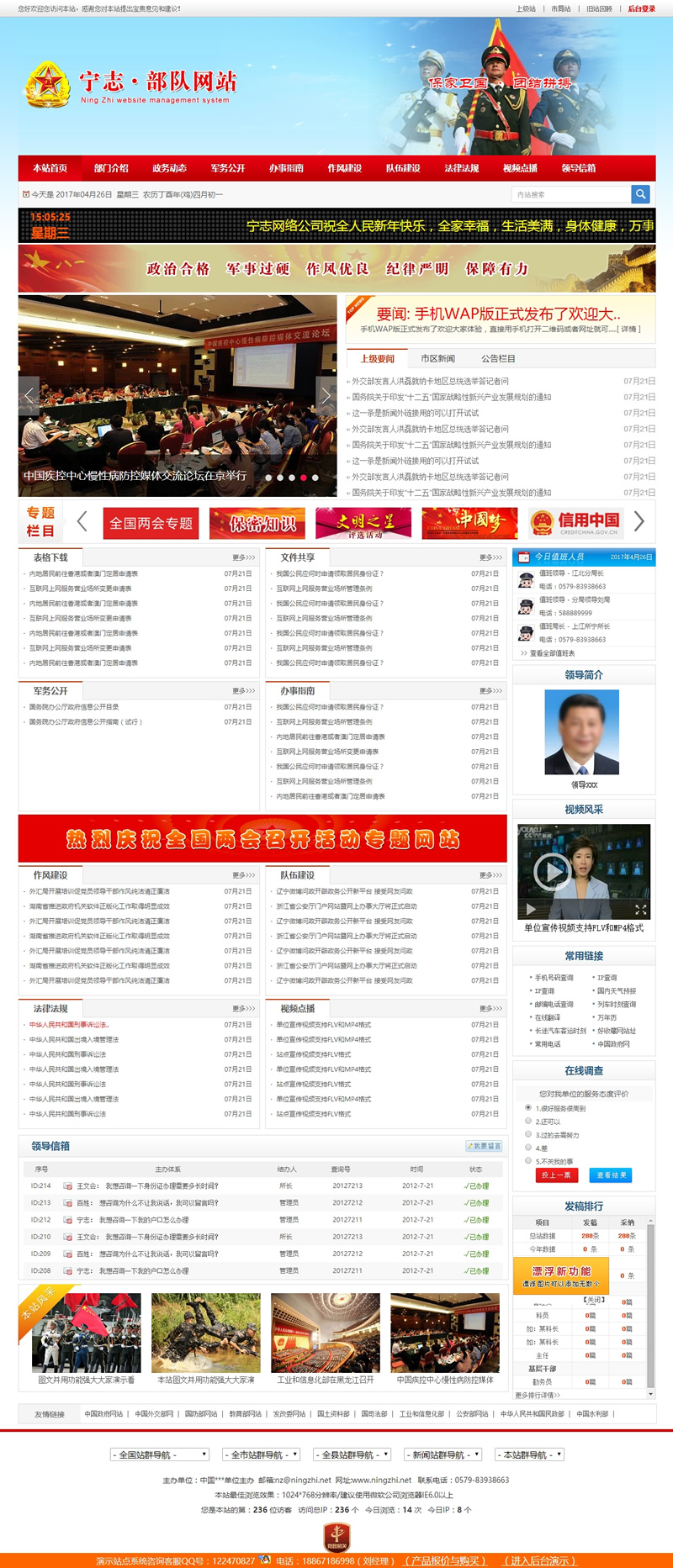Click the 我要留言 message icon button
Image resolution: width=673 pixels, height=1568 pixels.
[484, 1146]
